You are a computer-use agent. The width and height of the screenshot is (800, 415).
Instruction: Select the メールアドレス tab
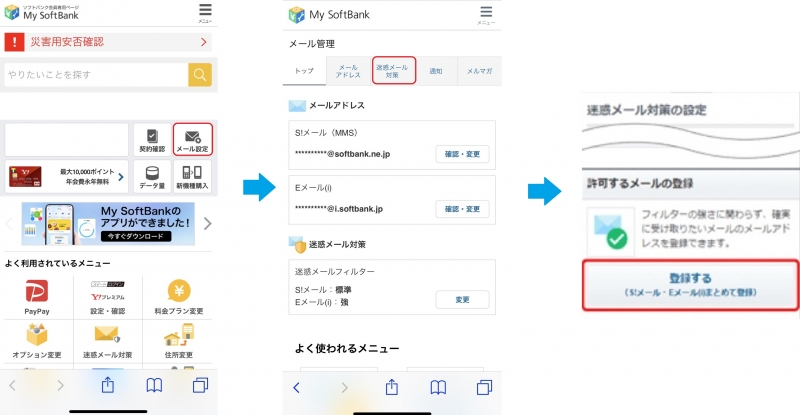(349, 71)
